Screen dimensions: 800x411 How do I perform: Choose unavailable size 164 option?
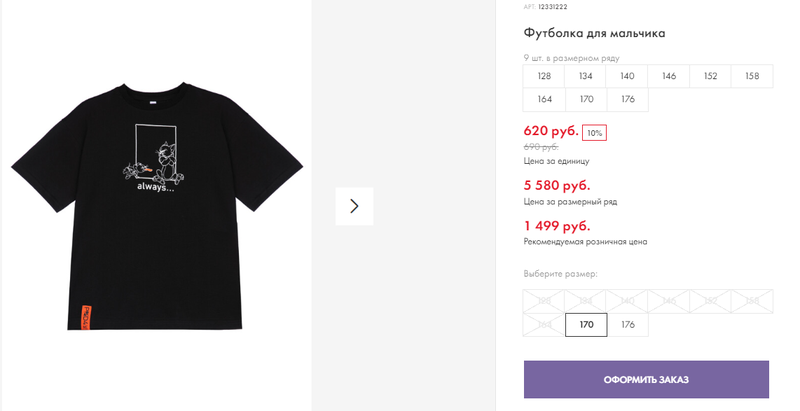[x=544, y=324]
